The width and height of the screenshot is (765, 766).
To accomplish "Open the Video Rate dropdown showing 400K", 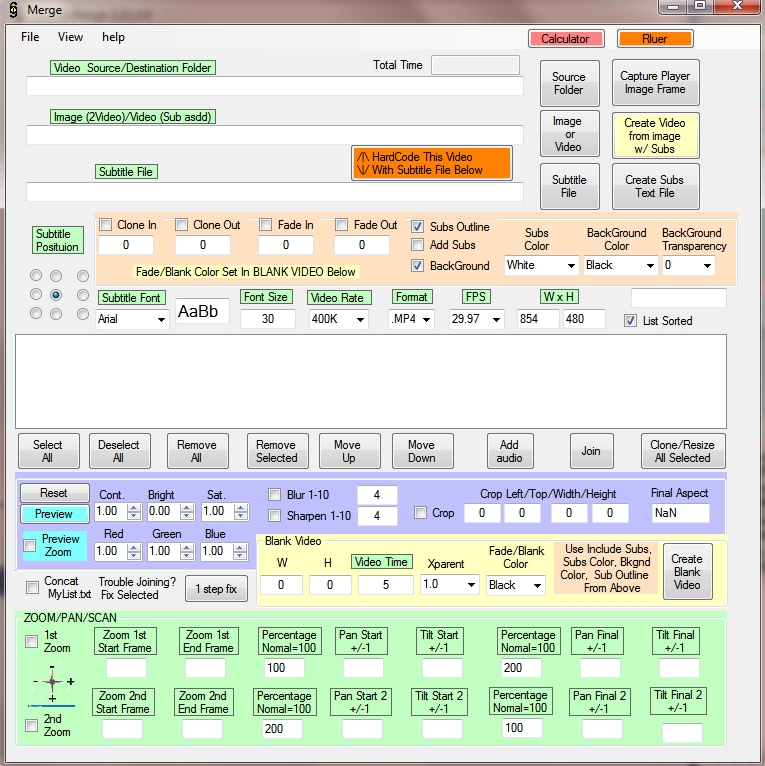I will (x=338, y=319).
